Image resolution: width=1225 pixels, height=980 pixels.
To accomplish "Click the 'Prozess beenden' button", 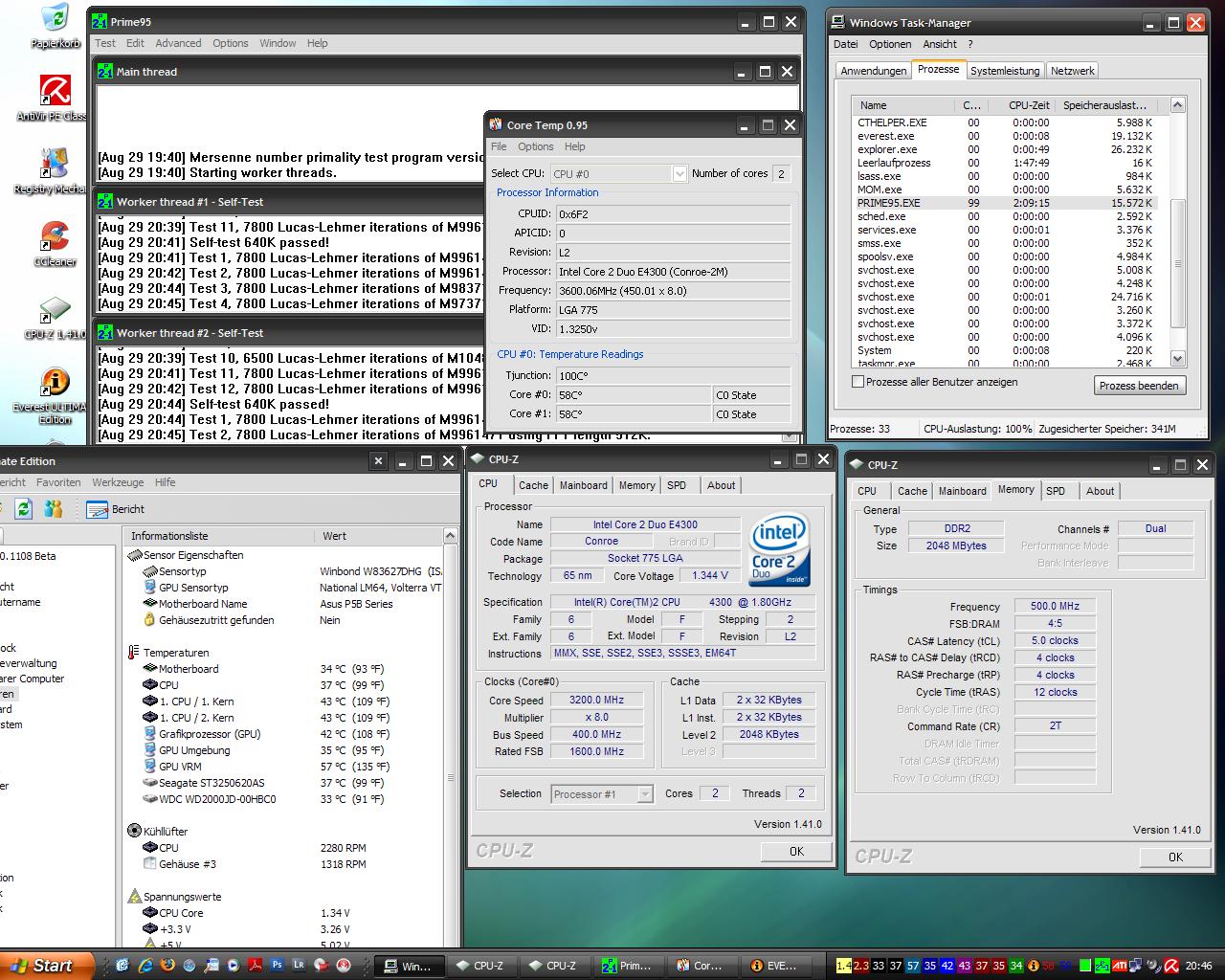I will [x=1139, y=385].
